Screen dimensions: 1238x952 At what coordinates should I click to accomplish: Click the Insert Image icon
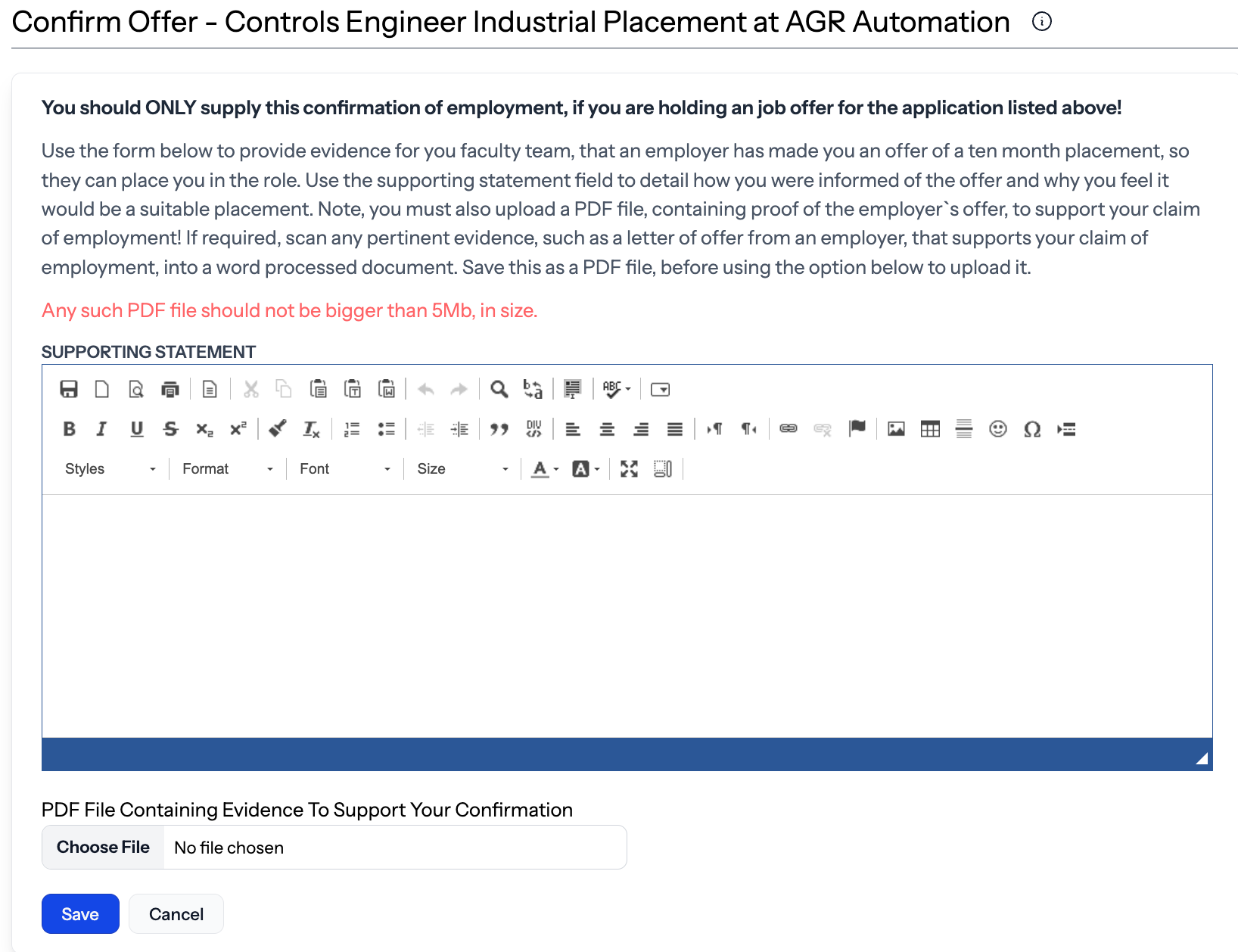896,429
